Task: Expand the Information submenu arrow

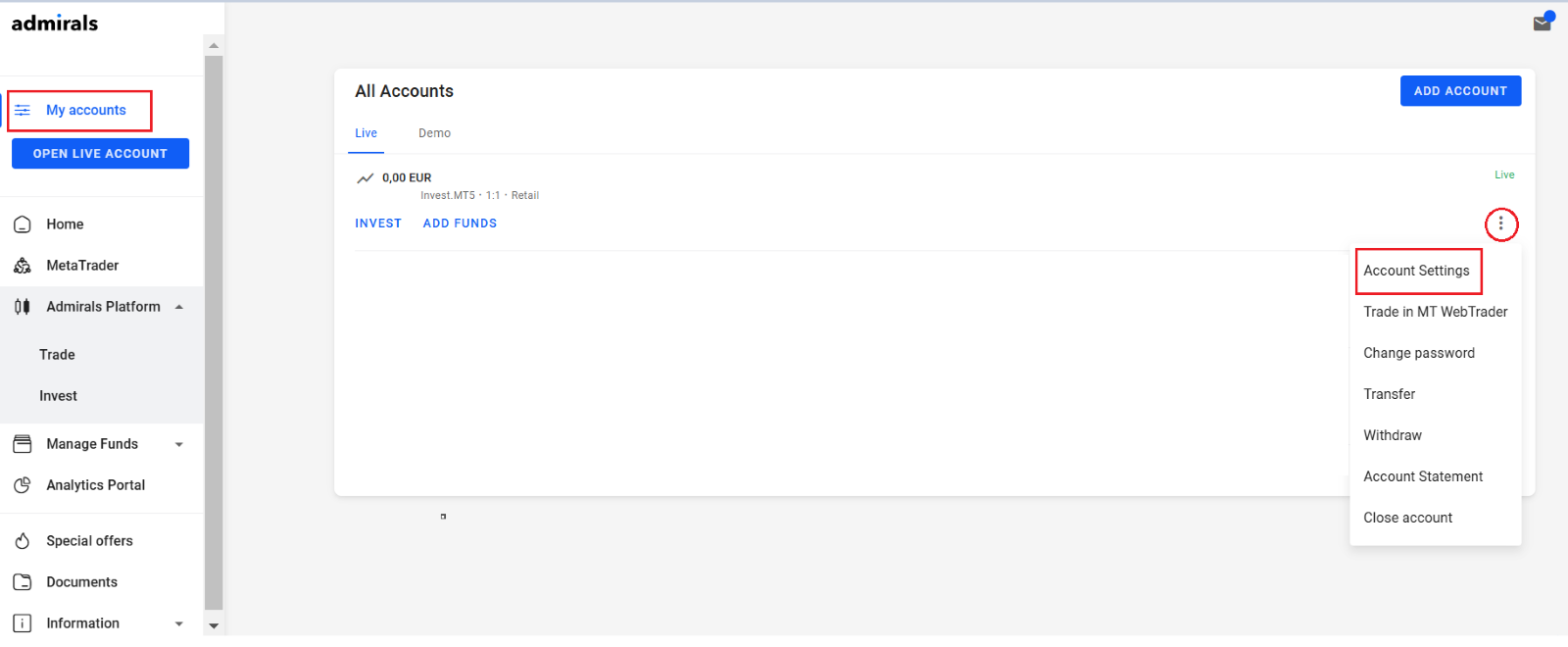Action: 179,623
